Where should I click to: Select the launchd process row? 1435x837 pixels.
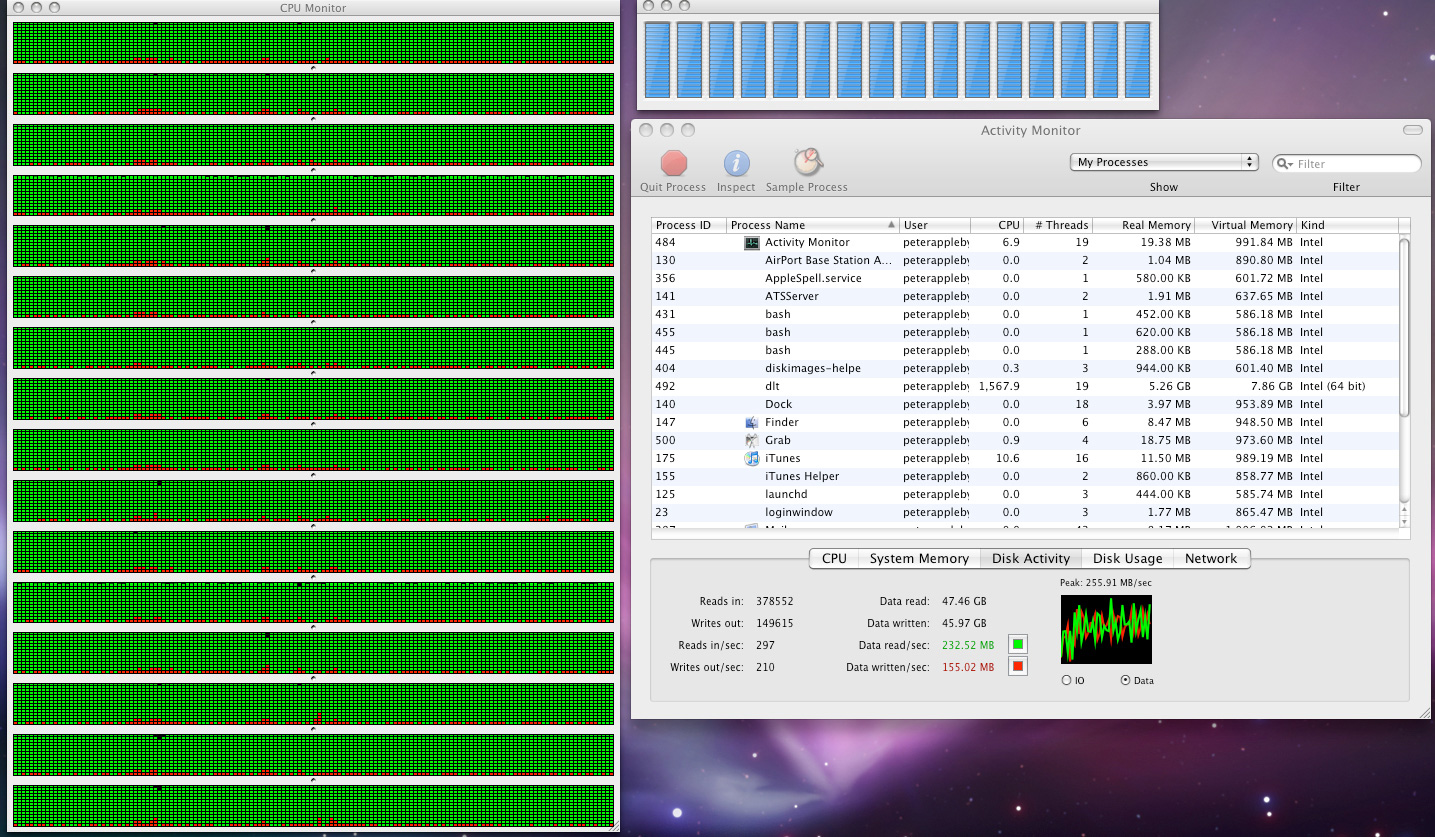[1024, 494]
